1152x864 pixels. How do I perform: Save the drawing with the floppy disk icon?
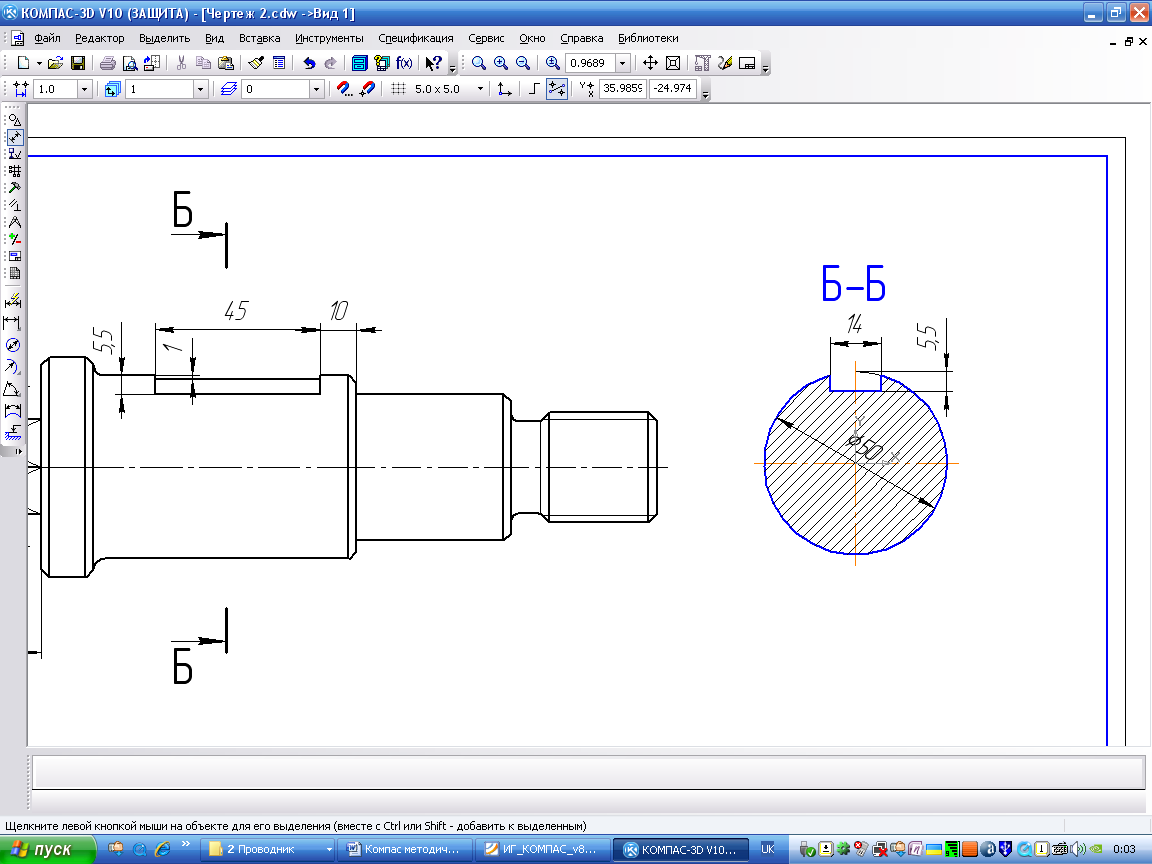[77, 63]
